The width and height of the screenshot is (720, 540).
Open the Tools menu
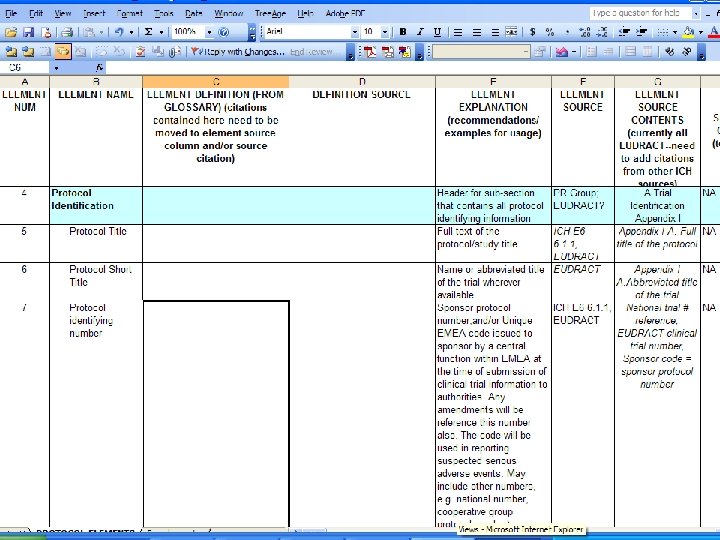[163, 13]
